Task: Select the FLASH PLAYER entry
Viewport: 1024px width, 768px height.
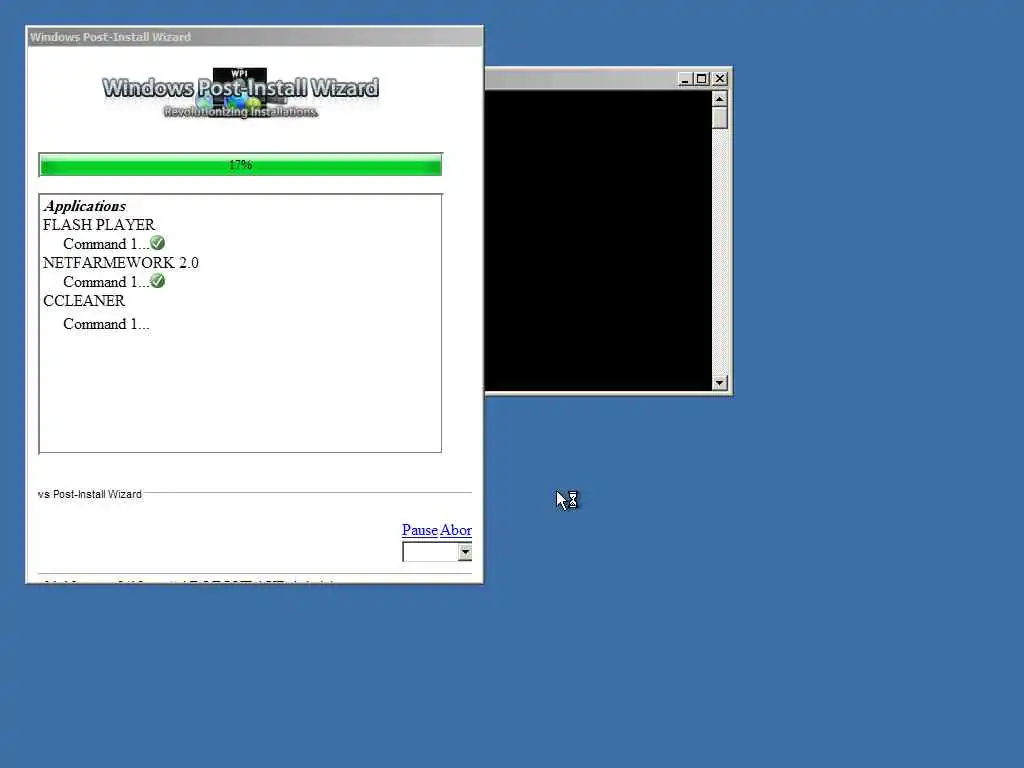Action: [x=99, y=225]
